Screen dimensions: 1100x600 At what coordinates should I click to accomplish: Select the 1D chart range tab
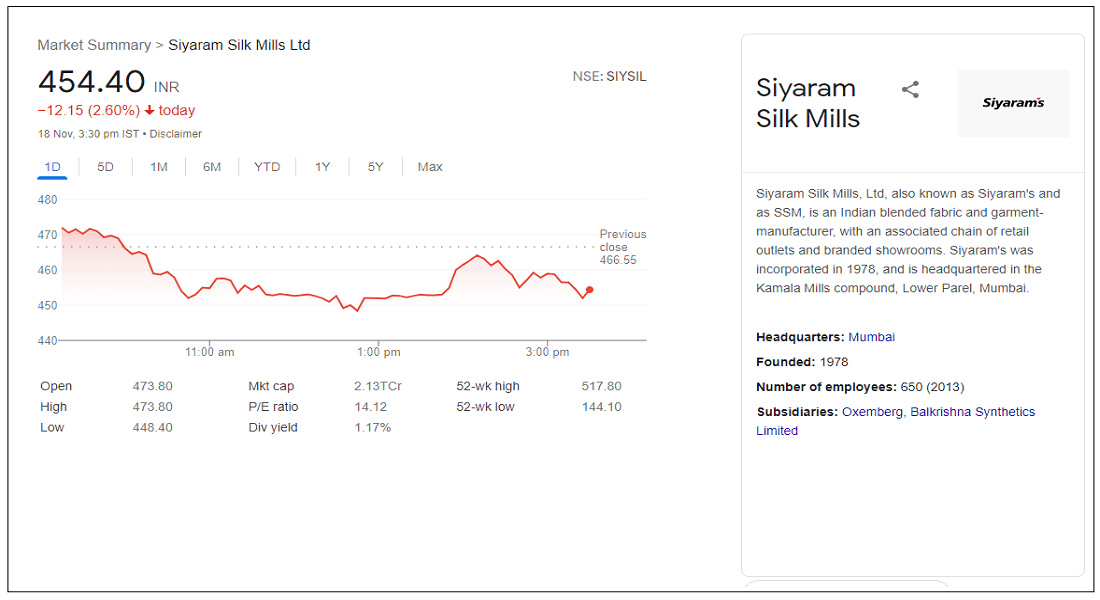click(53, 167)
